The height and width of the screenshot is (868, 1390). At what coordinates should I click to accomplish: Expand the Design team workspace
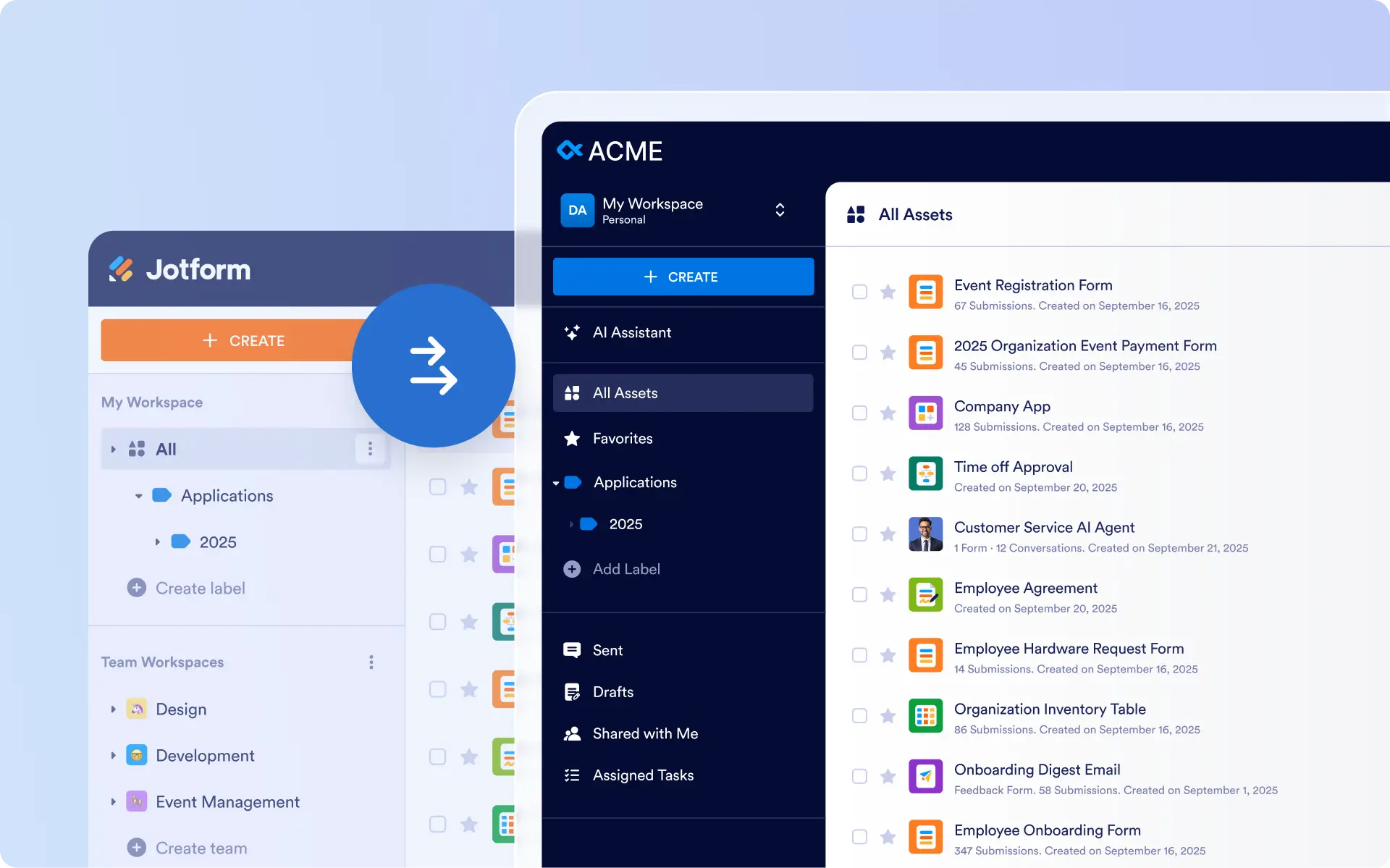[x=113, y=709]
